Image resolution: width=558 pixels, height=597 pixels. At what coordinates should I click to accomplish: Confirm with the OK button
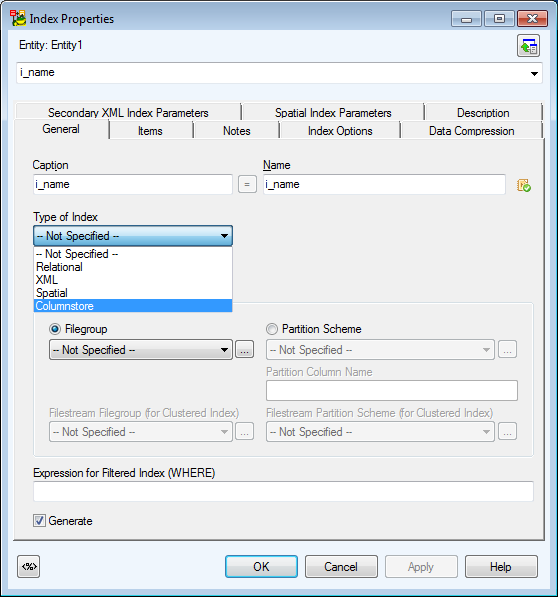261,567
